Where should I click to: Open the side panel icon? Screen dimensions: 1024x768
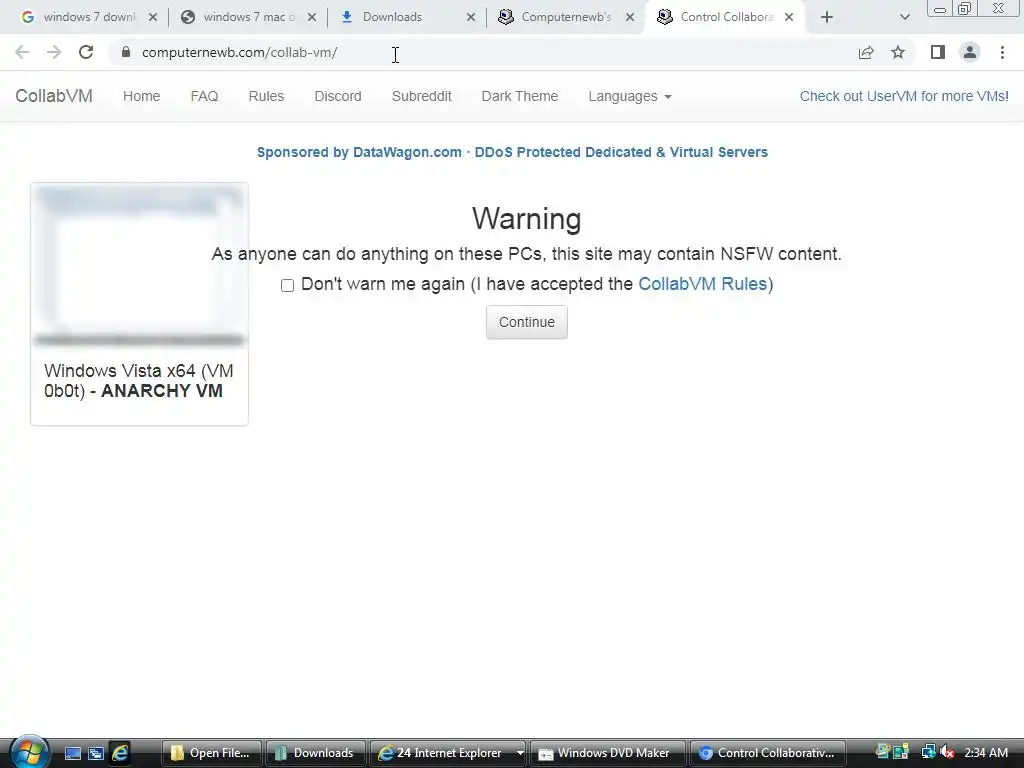point(938,52)
